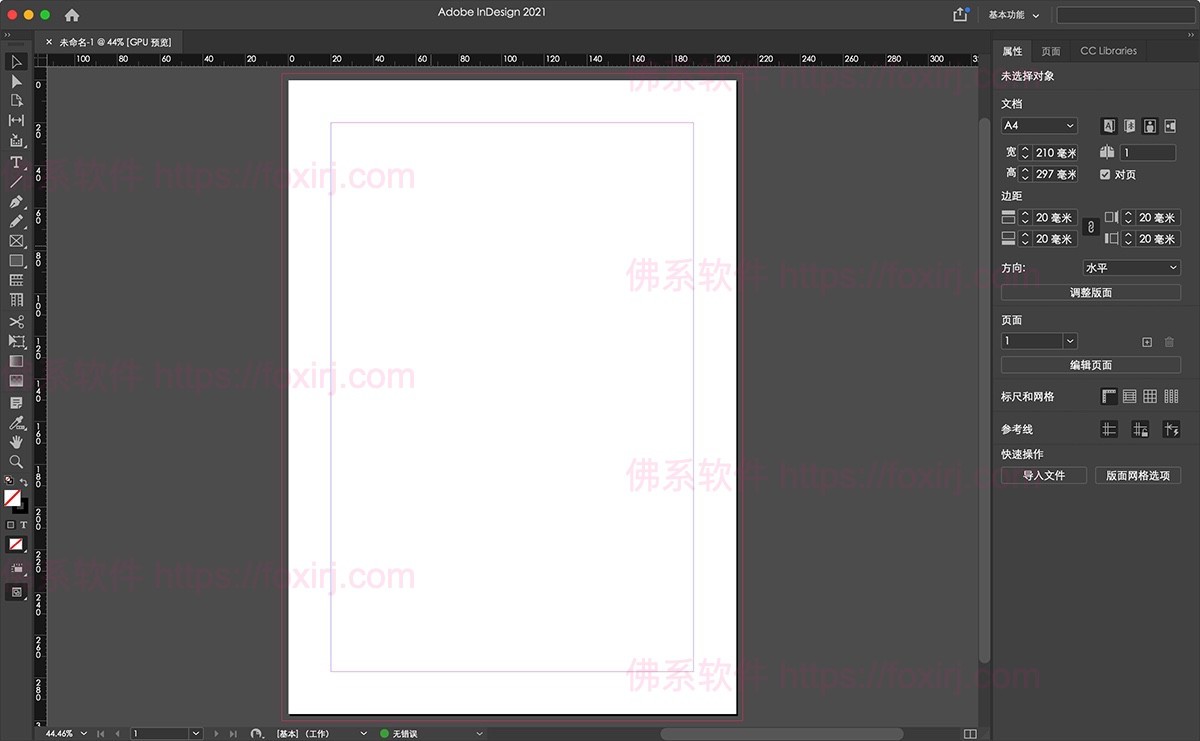Viewport: 1200px width, 741px height.
Task: Select the Hand tool
Action: [x=16, y=441]
